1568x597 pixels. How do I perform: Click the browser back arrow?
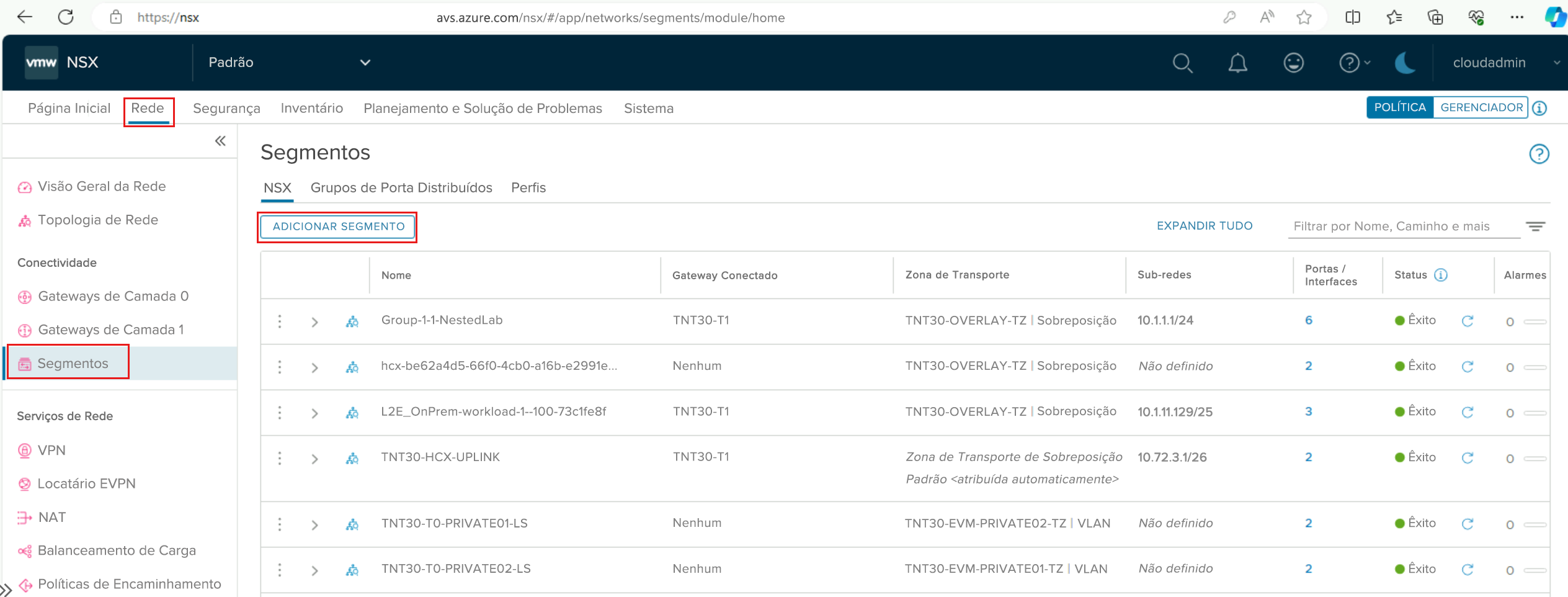25,17
